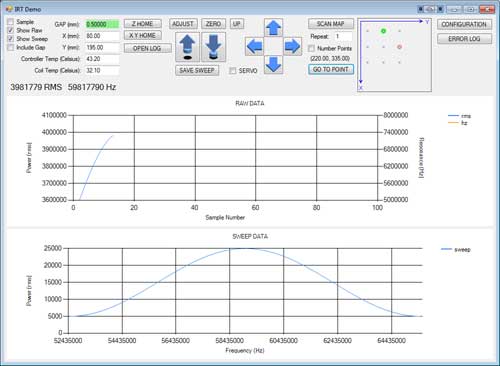Click the ADJUST button
Viewport: 500px width, 366px height.
click(183, 24)
